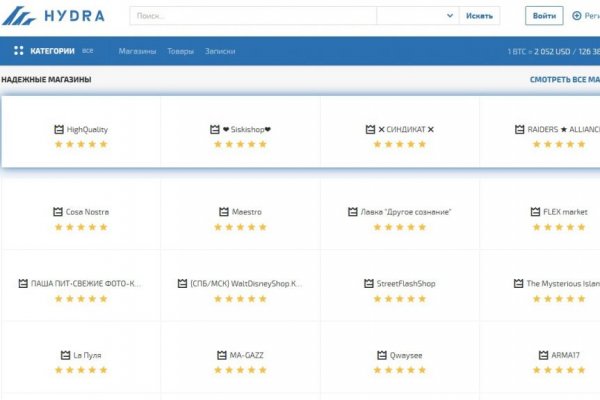600x400 pixels.
Task: Expand the 'все' categories selector
Action: click(88, 50)
